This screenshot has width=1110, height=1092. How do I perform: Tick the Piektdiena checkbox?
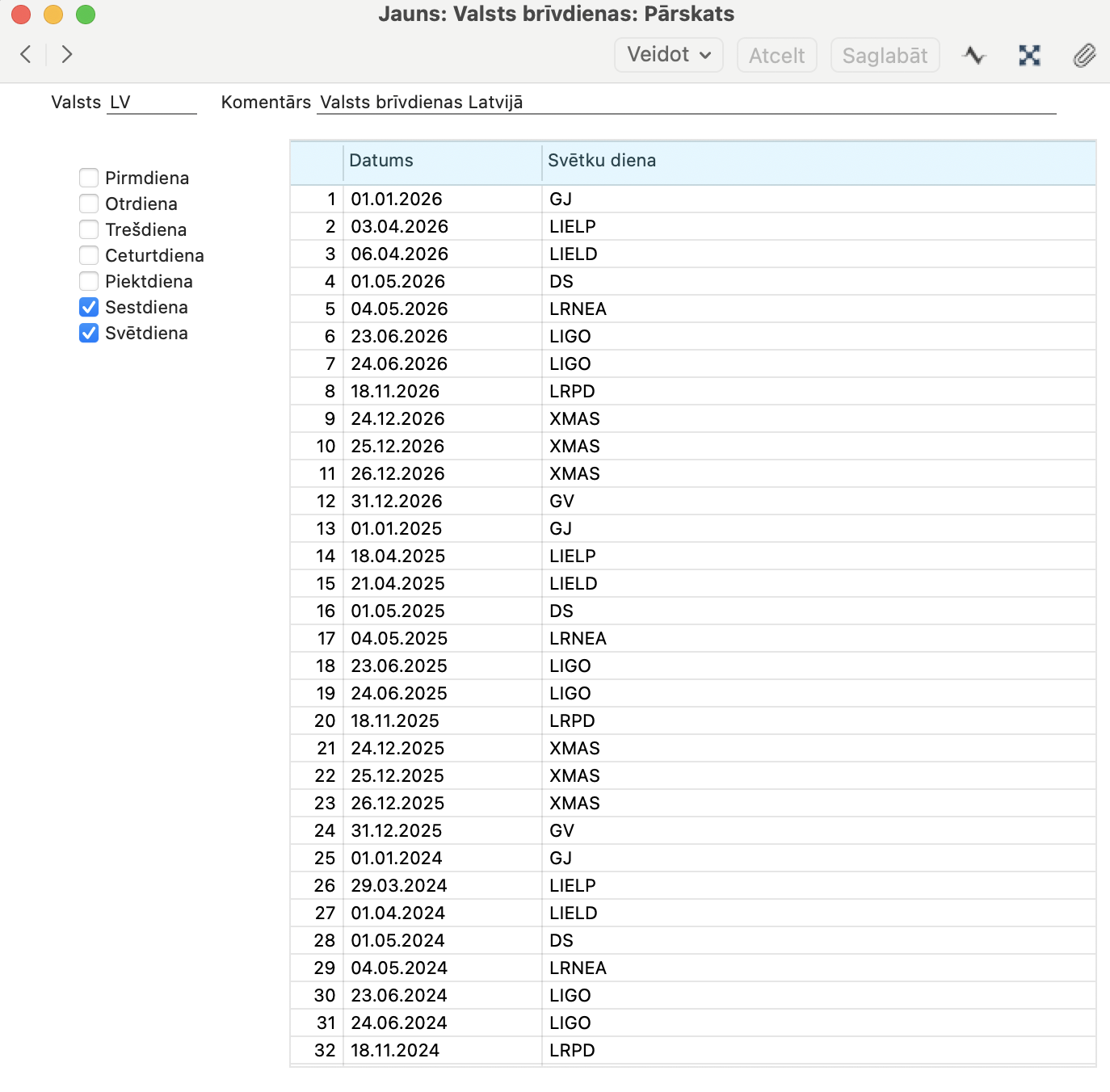(89, 281)
